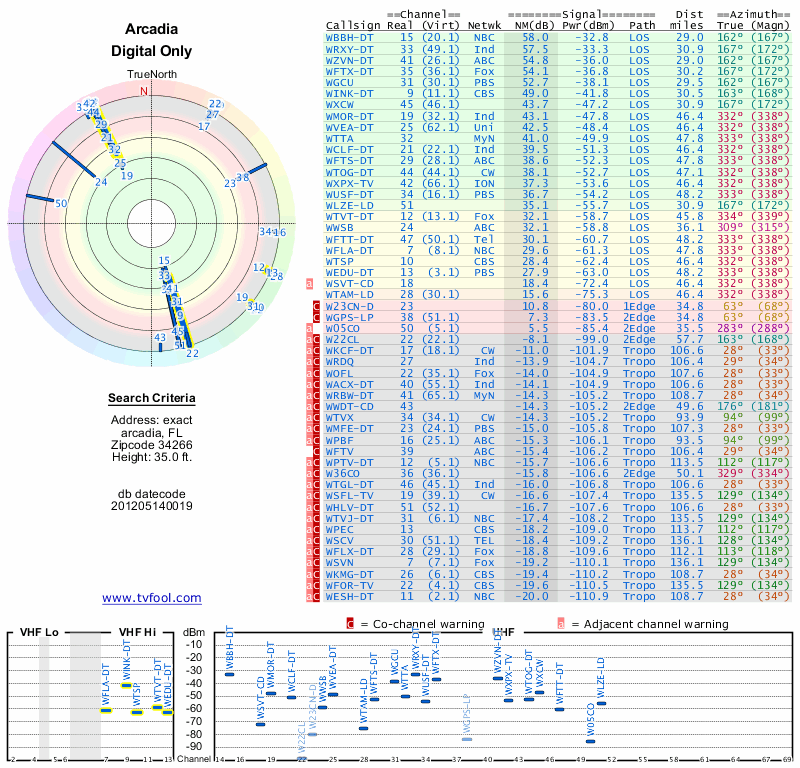Click the co-channel badge next to WGPS-LP
800x768 pixels.
[316, 317]
